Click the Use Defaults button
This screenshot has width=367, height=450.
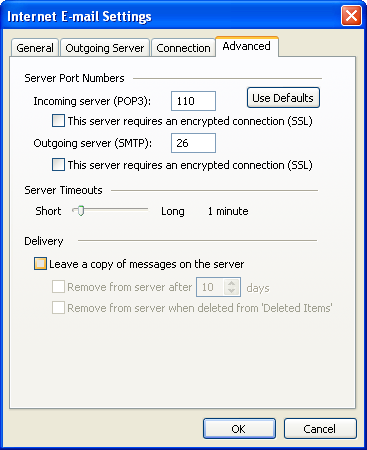pyautogui.click(x=283, y=98)
